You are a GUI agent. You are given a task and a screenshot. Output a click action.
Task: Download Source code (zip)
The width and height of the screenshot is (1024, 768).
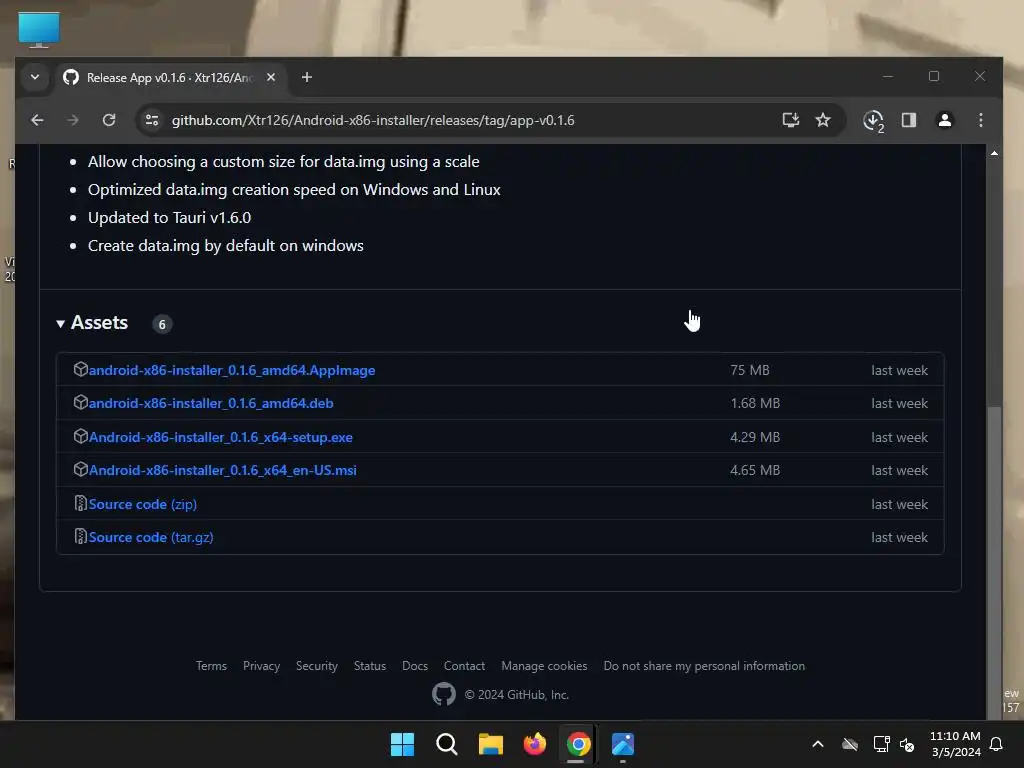coord(142,504)
